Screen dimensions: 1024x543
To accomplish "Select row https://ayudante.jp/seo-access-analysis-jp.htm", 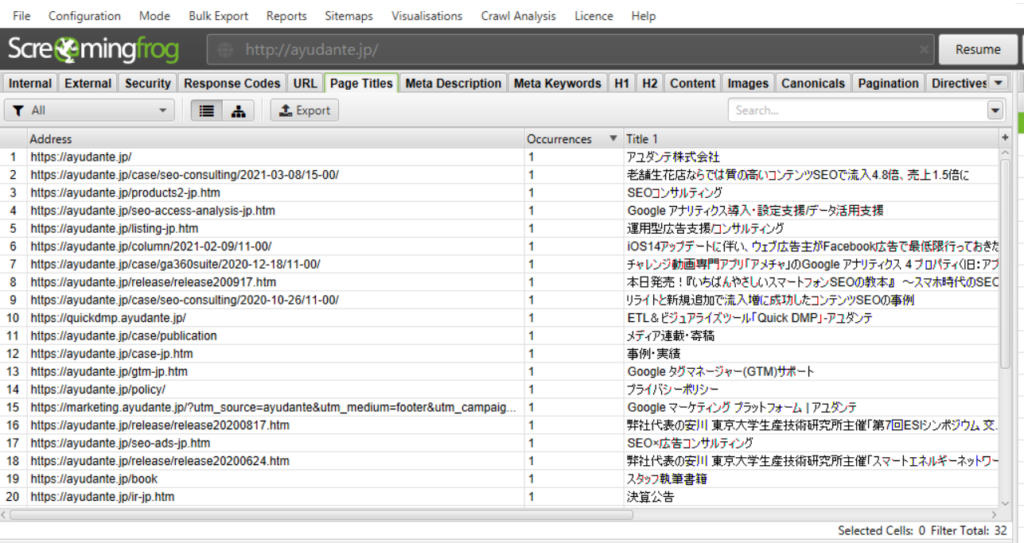I will click(x=499, y=210).
